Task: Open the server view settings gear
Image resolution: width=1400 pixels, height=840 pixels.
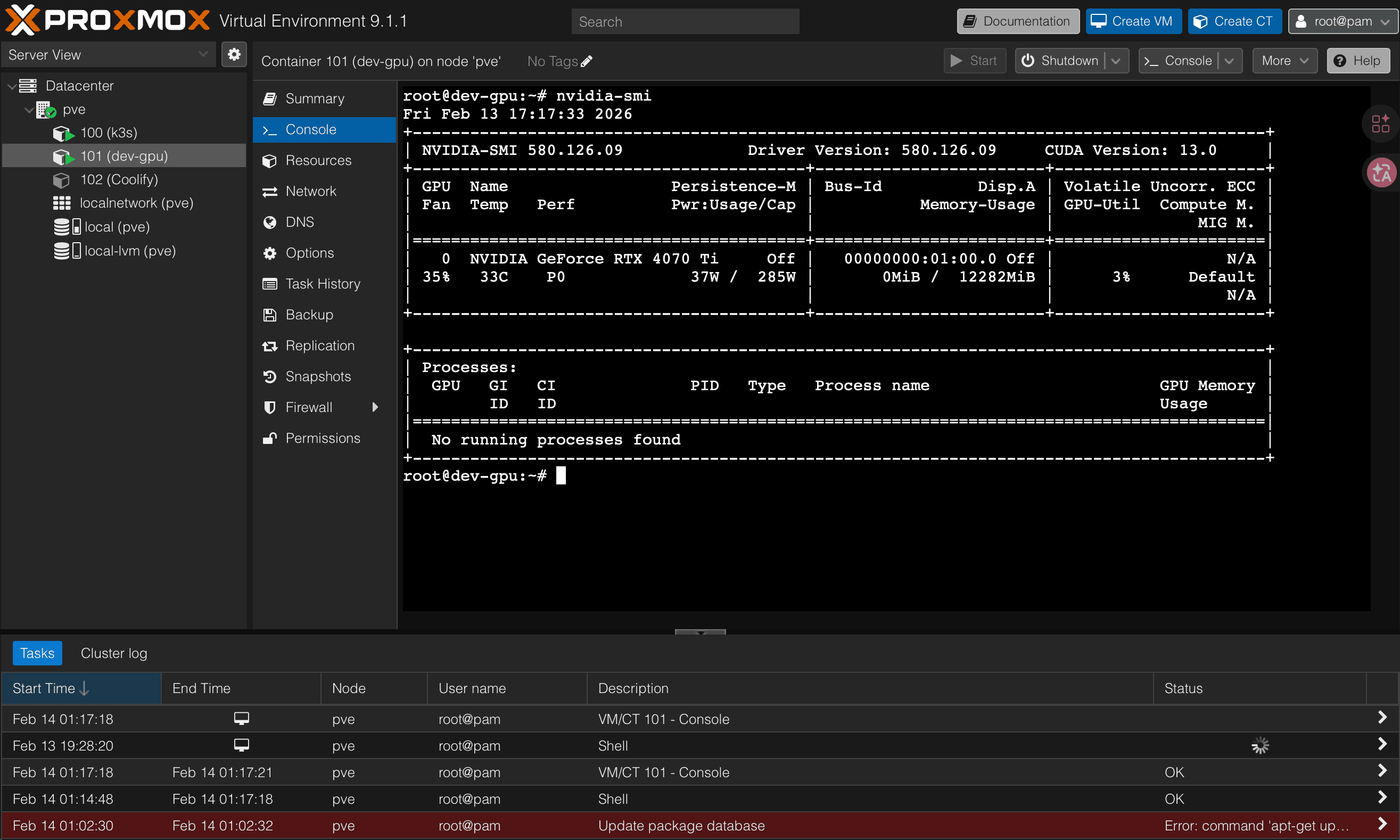Action: pyautogui.click(x=234, y=54)
